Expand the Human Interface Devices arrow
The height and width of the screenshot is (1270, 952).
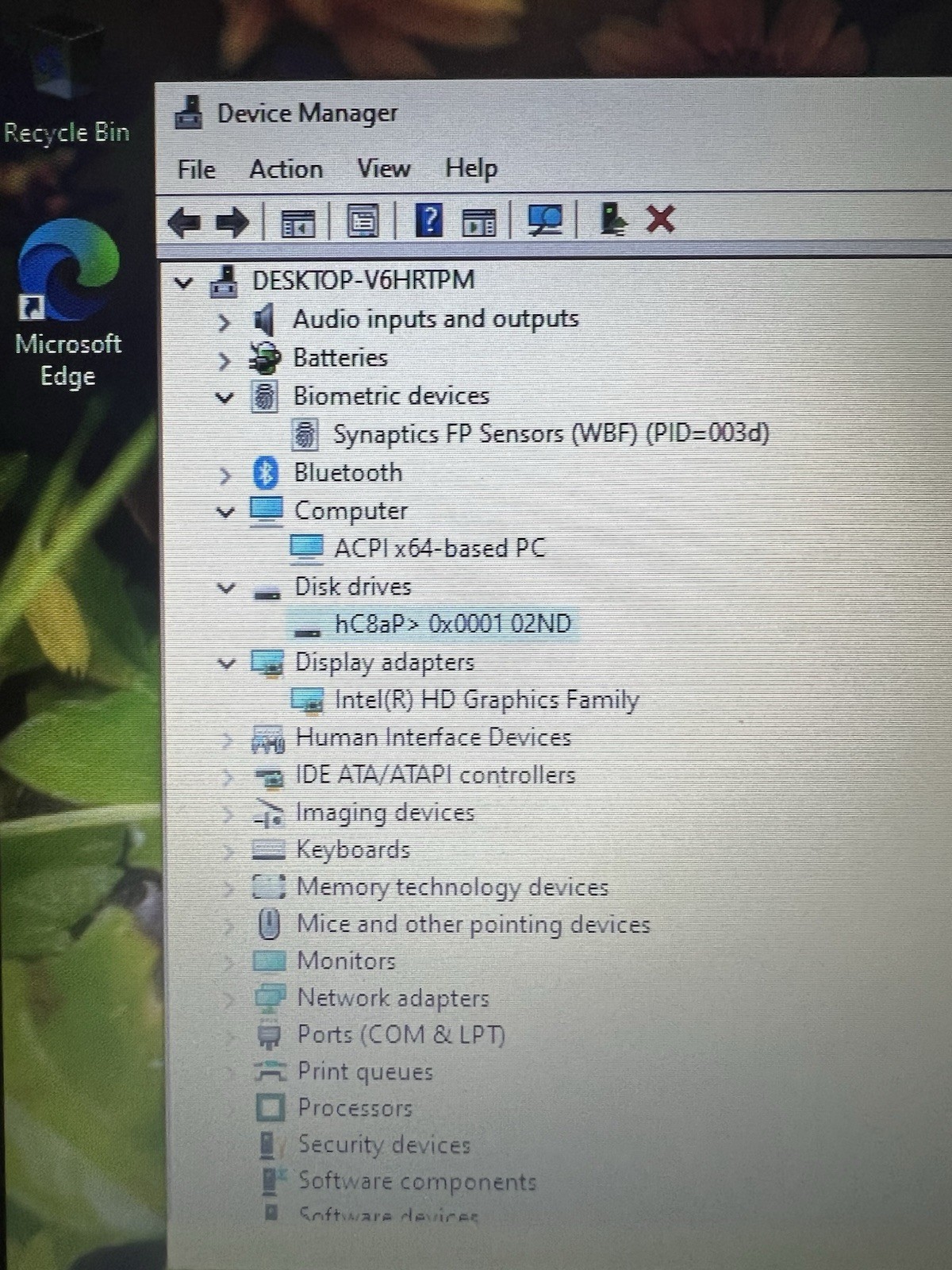(228, 741)
